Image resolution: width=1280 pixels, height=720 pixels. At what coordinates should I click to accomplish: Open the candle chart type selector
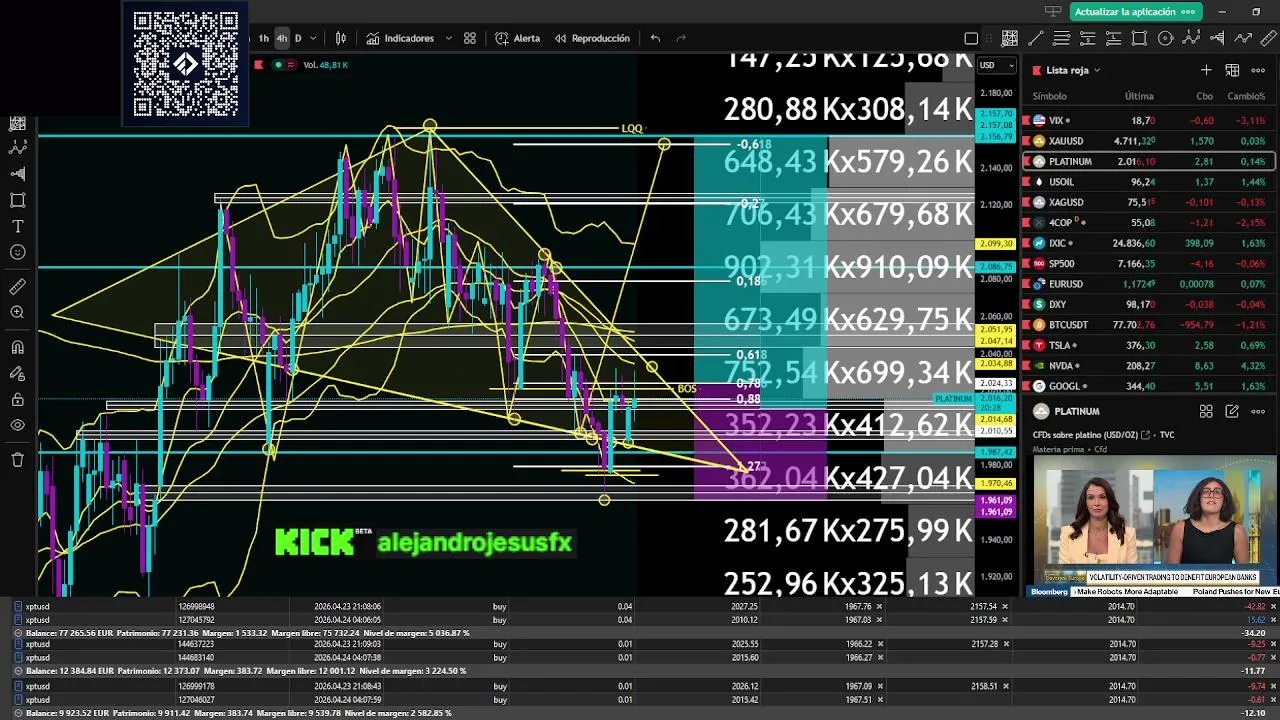(341, 38)
